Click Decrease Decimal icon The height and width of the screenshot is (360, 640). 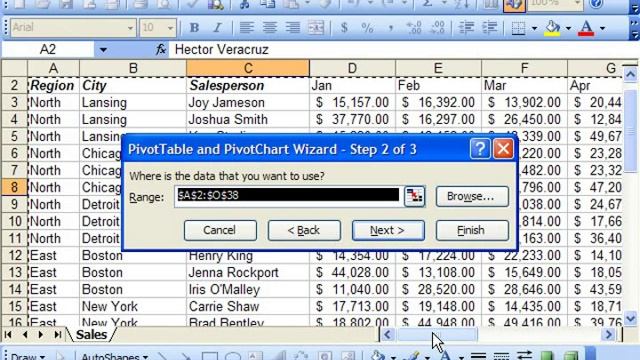pos(438,28)
